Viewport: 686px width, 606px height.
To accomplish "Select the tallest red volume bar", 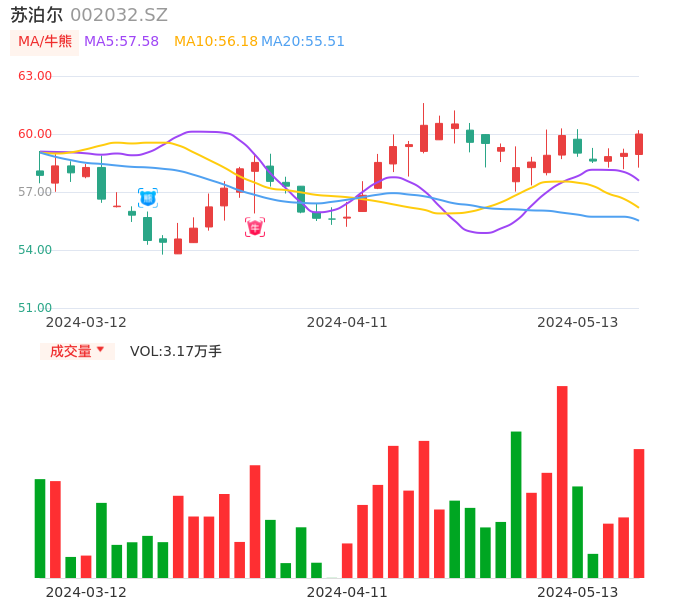I will click(562, 481).
